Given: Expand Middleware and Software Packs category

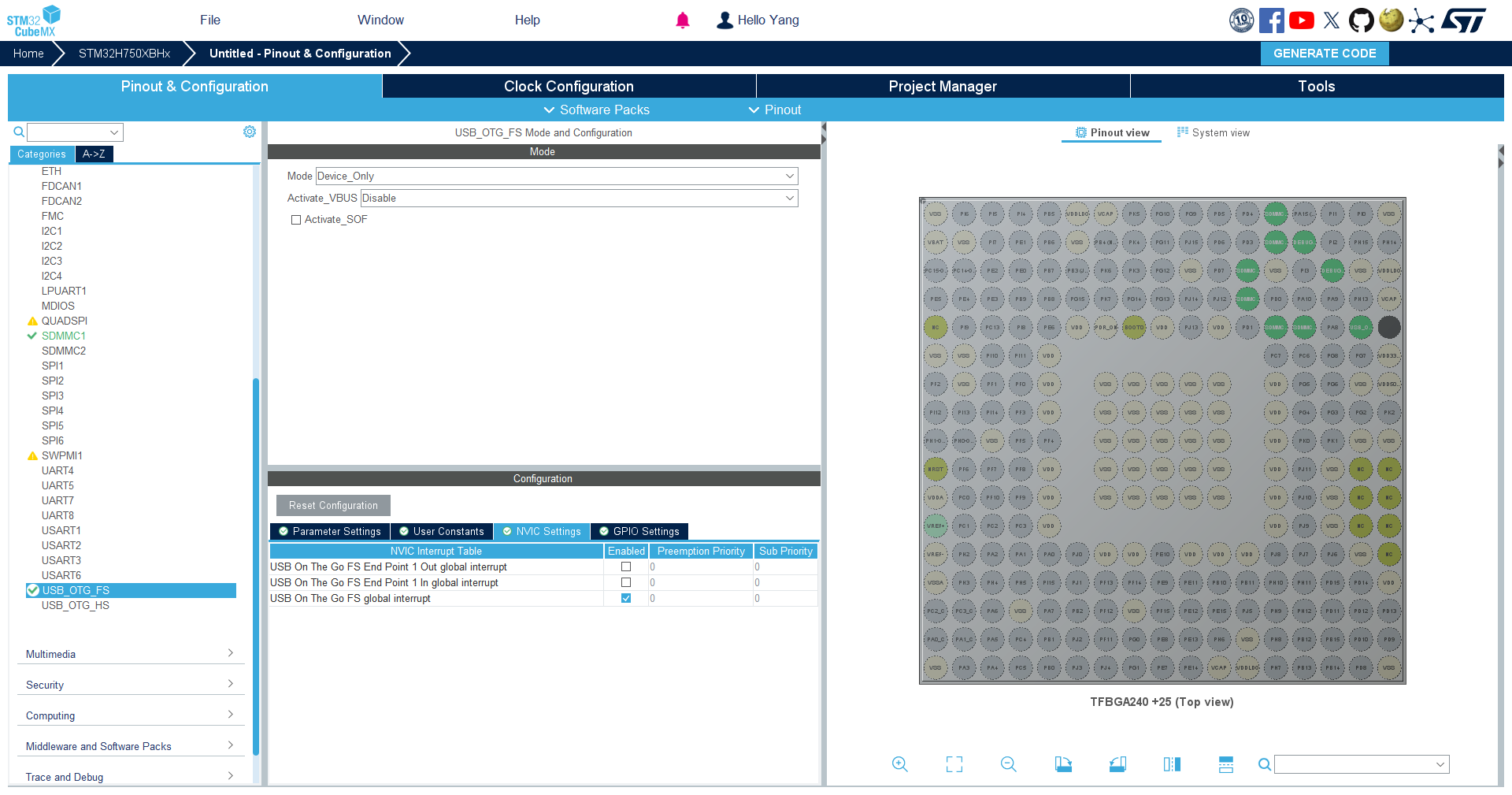Looking at the screenshot, I should tap(131, 746).
